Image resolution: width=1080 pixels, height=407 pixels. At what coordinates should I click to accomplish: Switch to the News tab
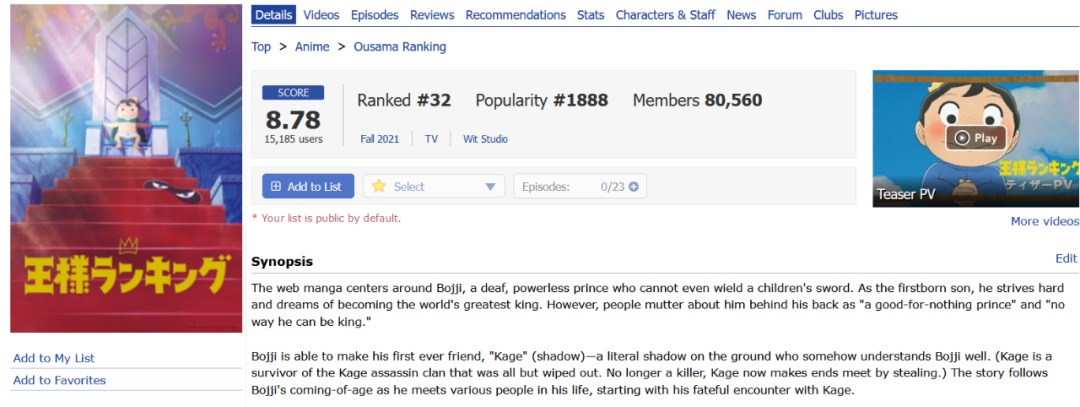[x=741, y=14]
